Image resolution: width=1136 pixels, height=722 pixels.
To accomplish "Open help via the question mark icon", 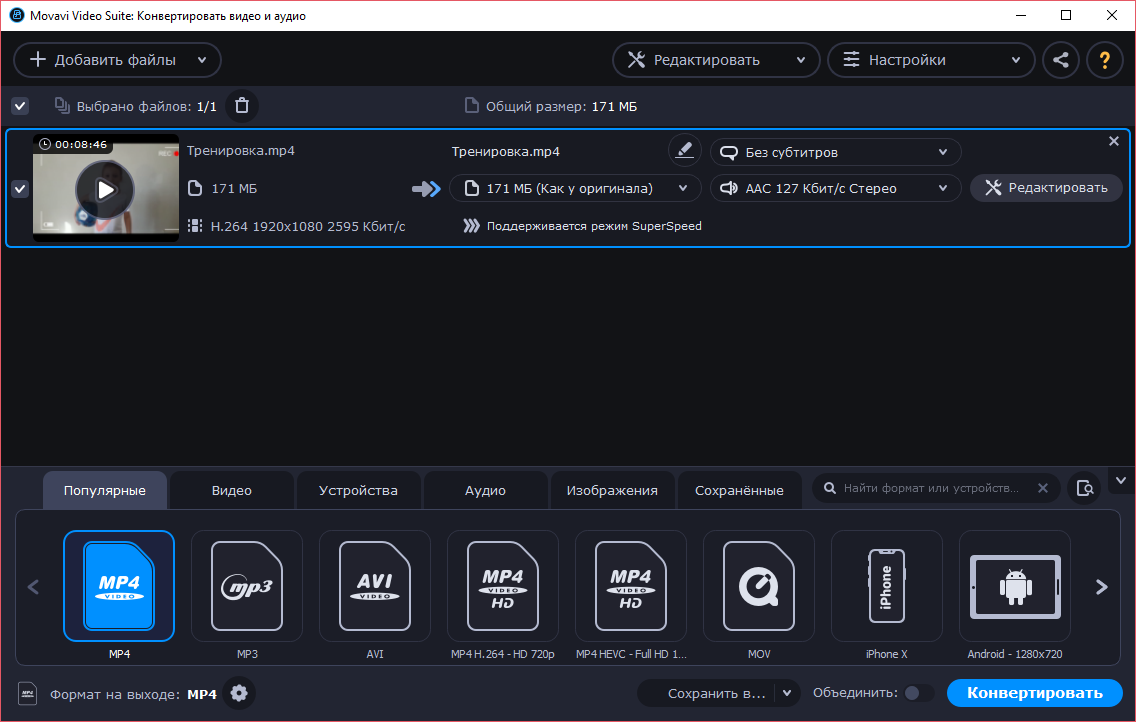I will click(1105, 60).
